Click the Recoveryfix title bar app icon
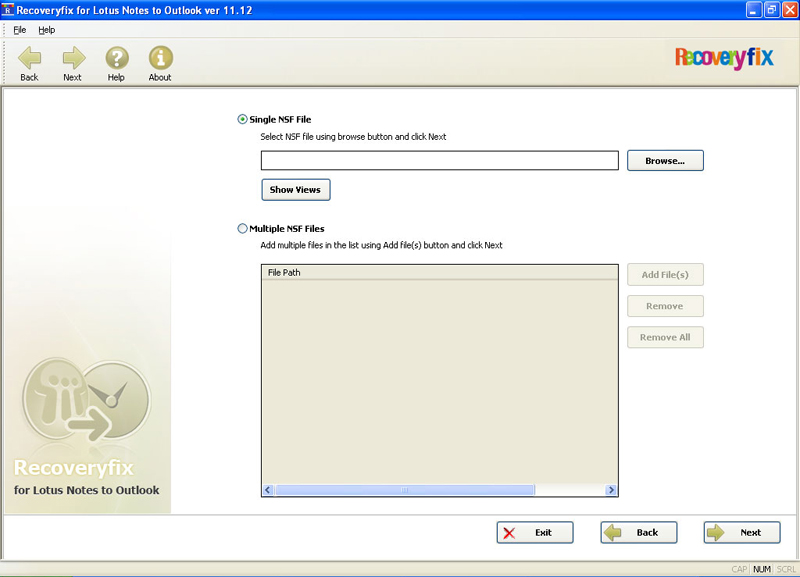800x577 pixels. [8, 10]
